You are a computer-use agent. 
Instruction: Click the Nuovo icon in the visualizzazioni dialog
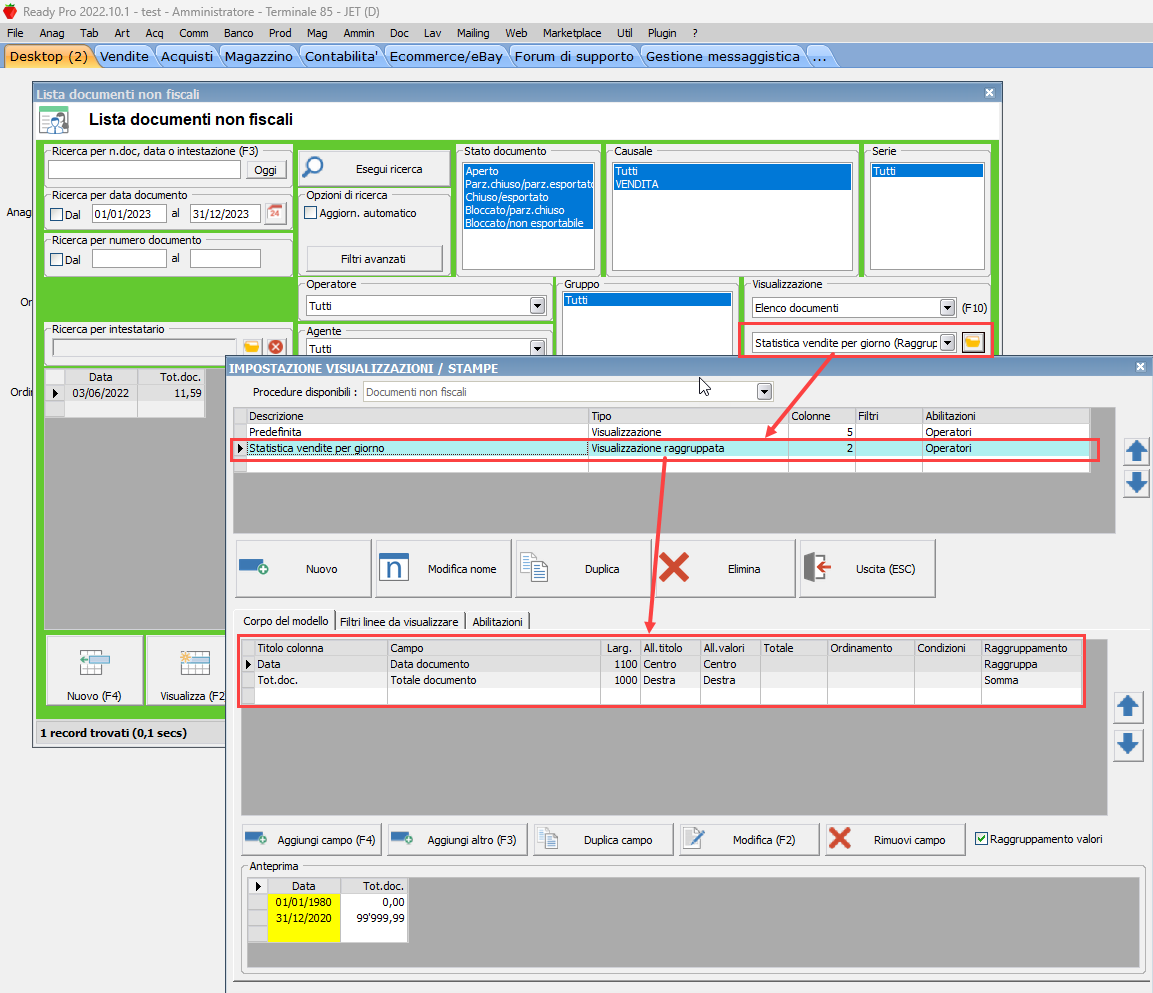[254, 568]
